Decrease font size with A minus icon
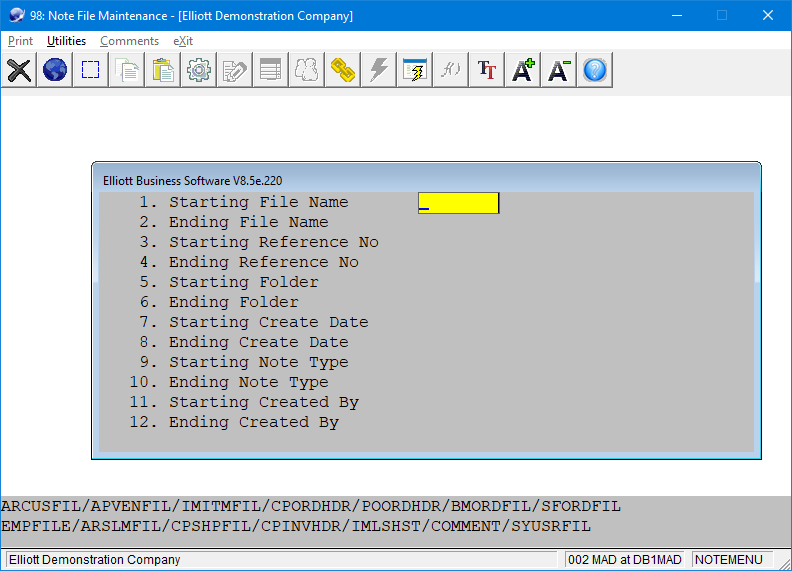 (x=559, y=70)
